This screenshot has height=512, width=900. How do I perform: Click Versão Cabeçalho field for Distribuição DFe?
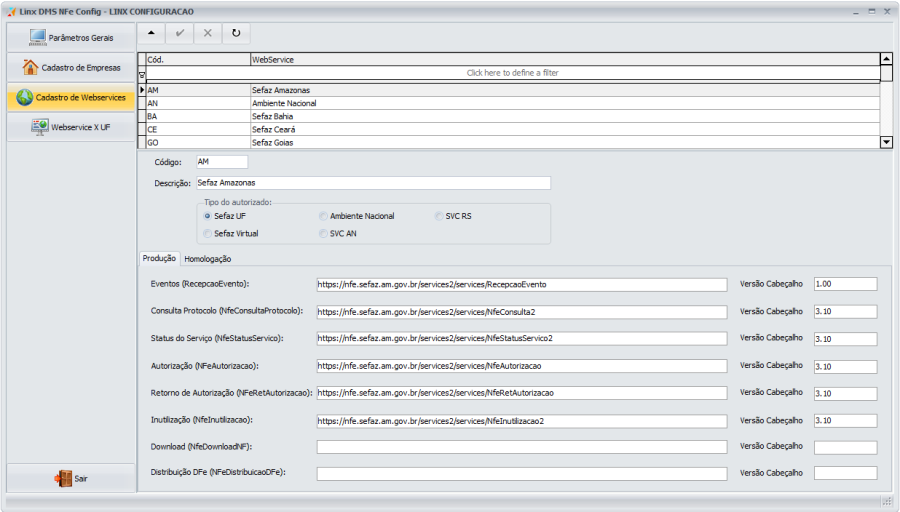click(x=845, y=473)
